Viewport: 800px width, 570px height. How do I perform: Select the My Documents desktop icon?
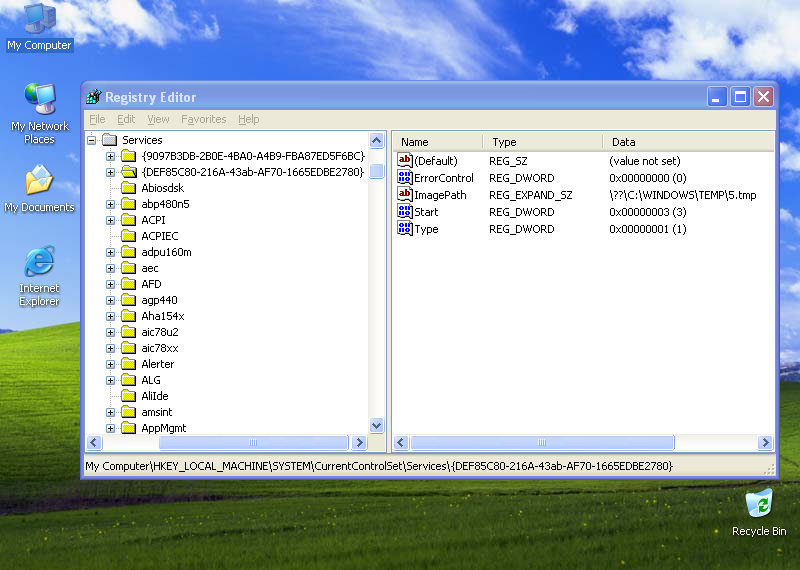click(x=39, y=182)
